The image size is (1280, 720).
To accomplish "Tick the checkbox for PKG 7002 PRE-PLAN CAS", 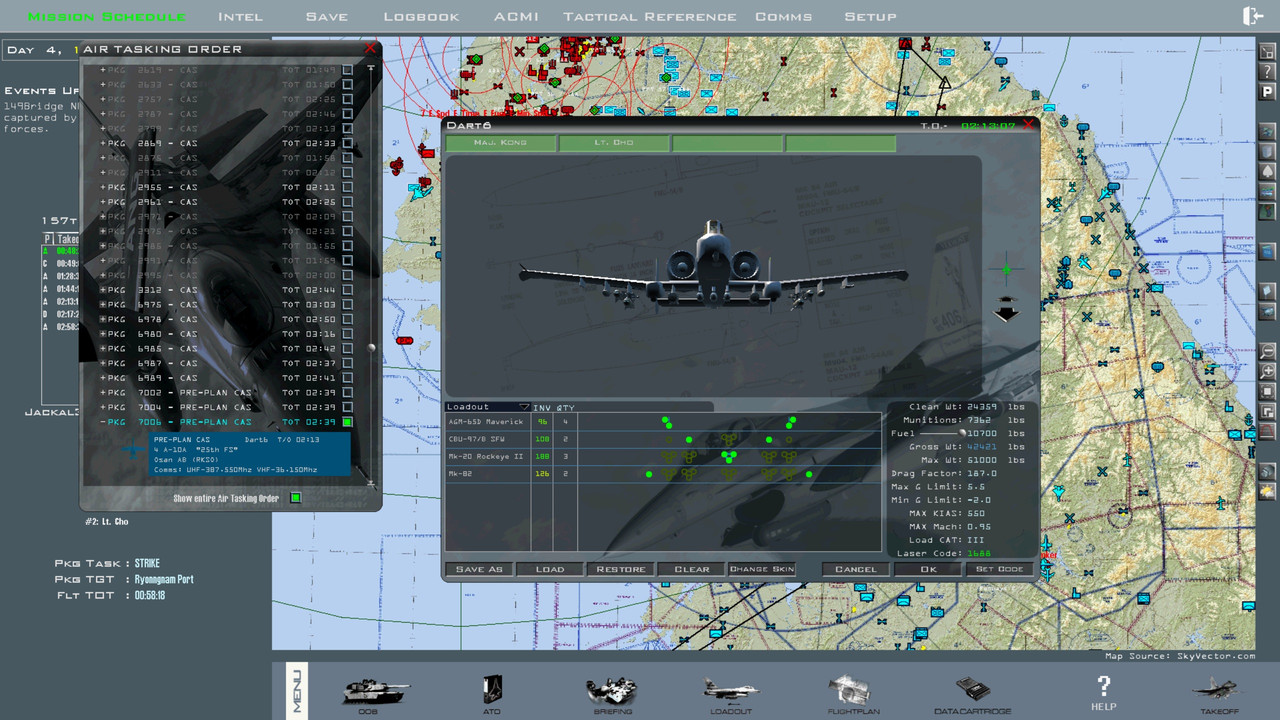I will click(x=347, y=393).
